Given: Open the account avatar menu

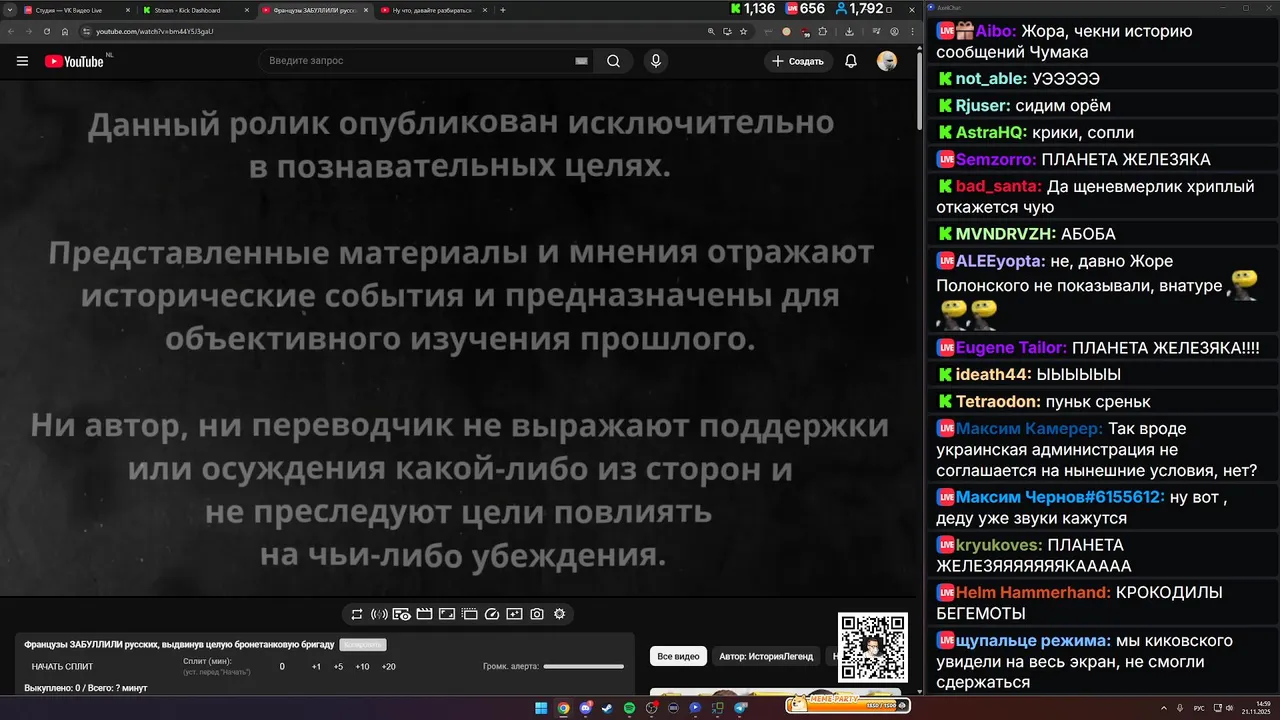Looking at the screenshot, I should (887, 61).
